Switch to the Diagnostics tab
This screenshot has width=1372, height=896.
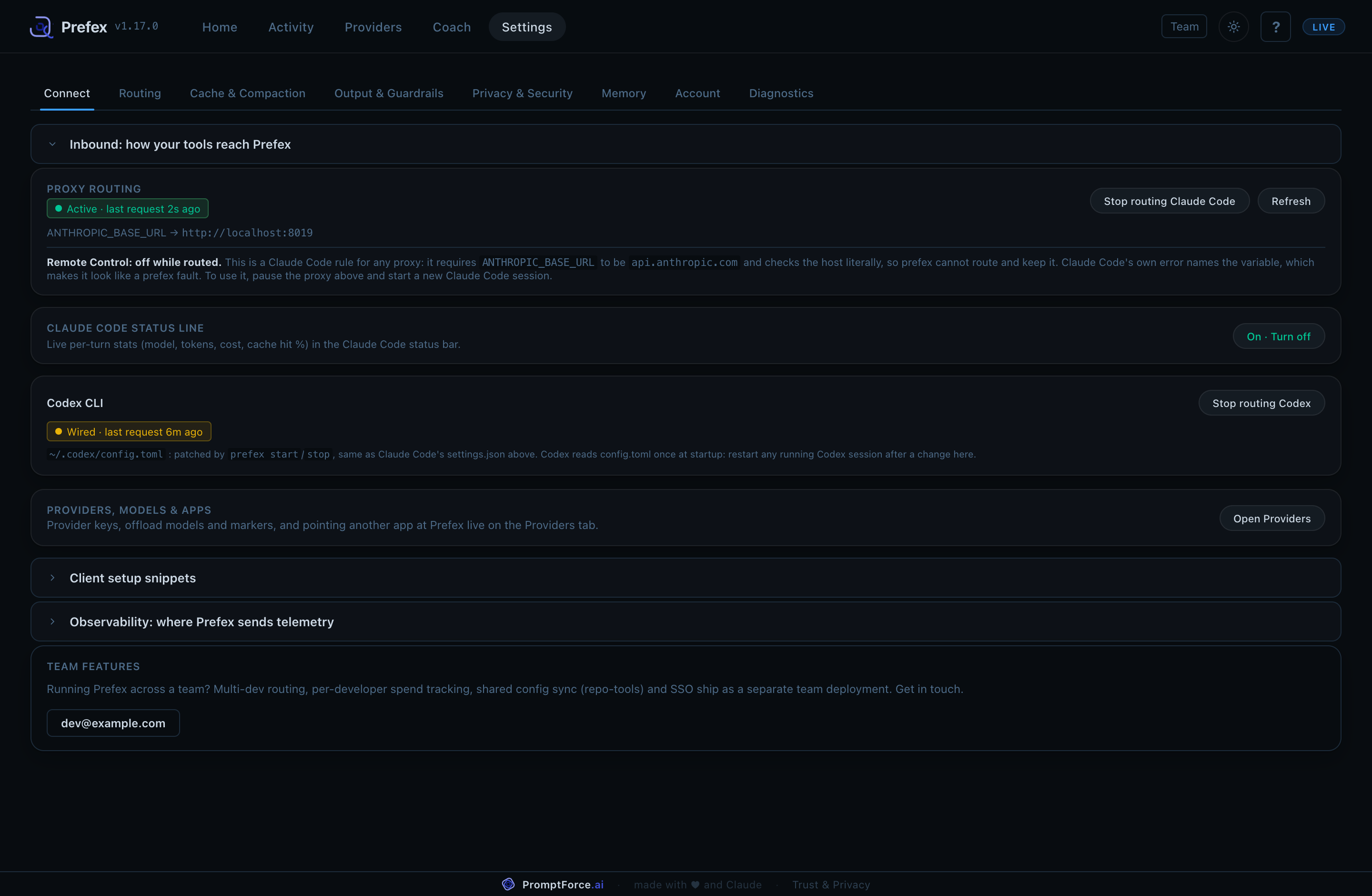coord(781,93)
